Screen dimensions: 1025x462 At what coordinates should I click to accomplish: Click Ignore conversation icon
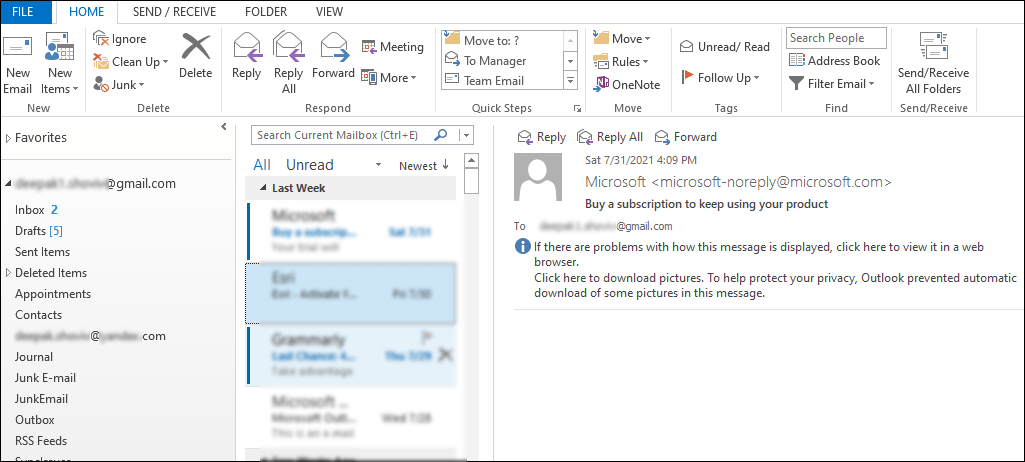[101, 39]
